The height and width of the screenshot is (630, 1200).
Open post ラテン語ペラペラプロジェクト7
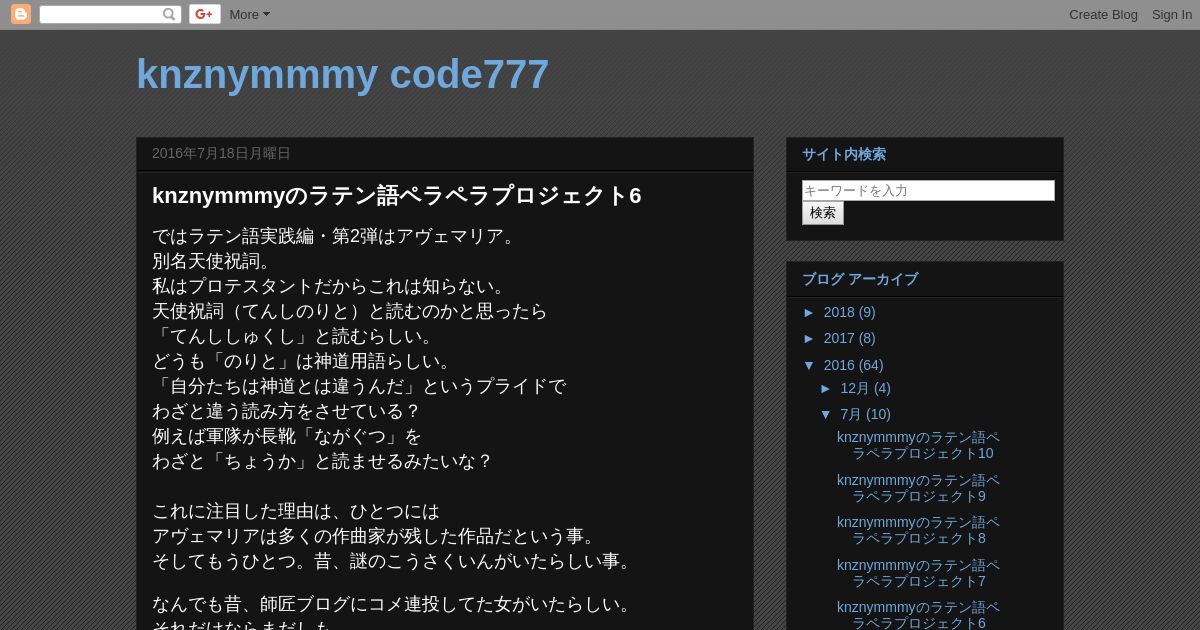click(918, 573)
